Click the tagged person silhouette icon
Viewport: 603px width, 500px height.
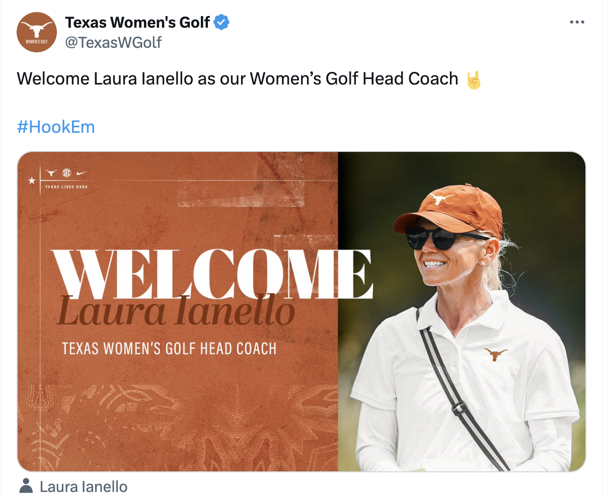coord(26,486)
